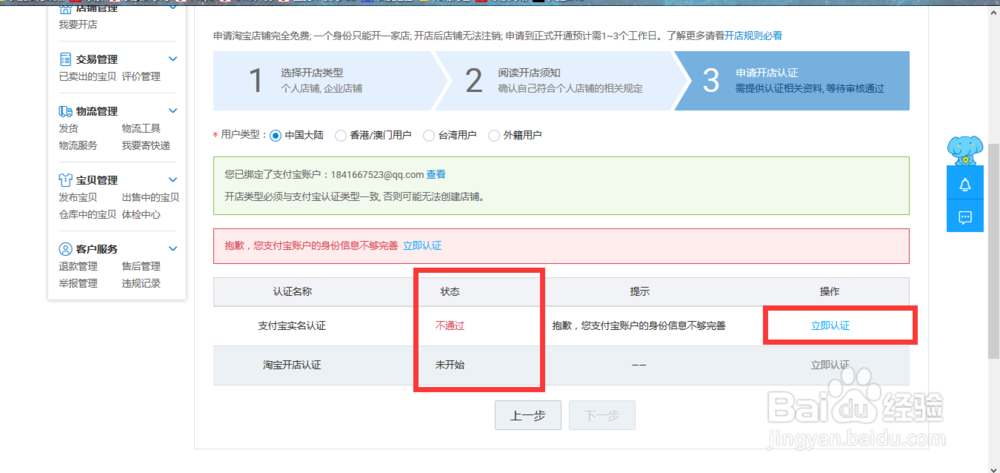Click the 操作 column header
This screenshot has width=1000, height=473.
pos(830,291)
